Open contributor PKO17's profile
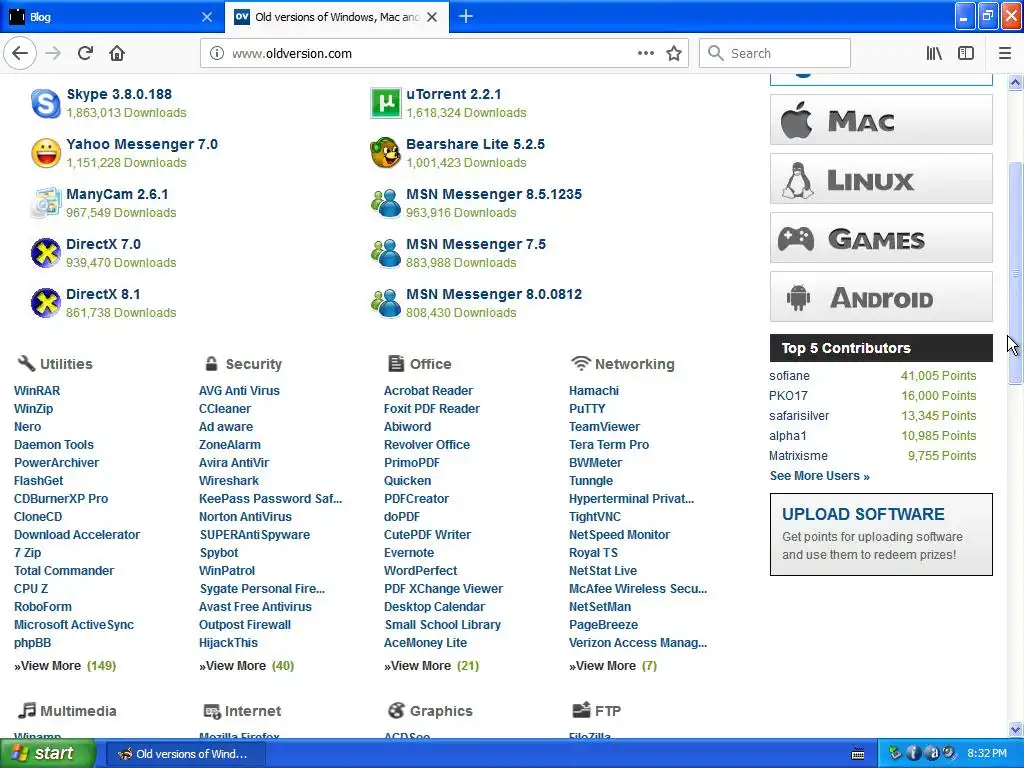Viewport: 1024px width, 768px height. pyautogui.click(x=788, y=396)
